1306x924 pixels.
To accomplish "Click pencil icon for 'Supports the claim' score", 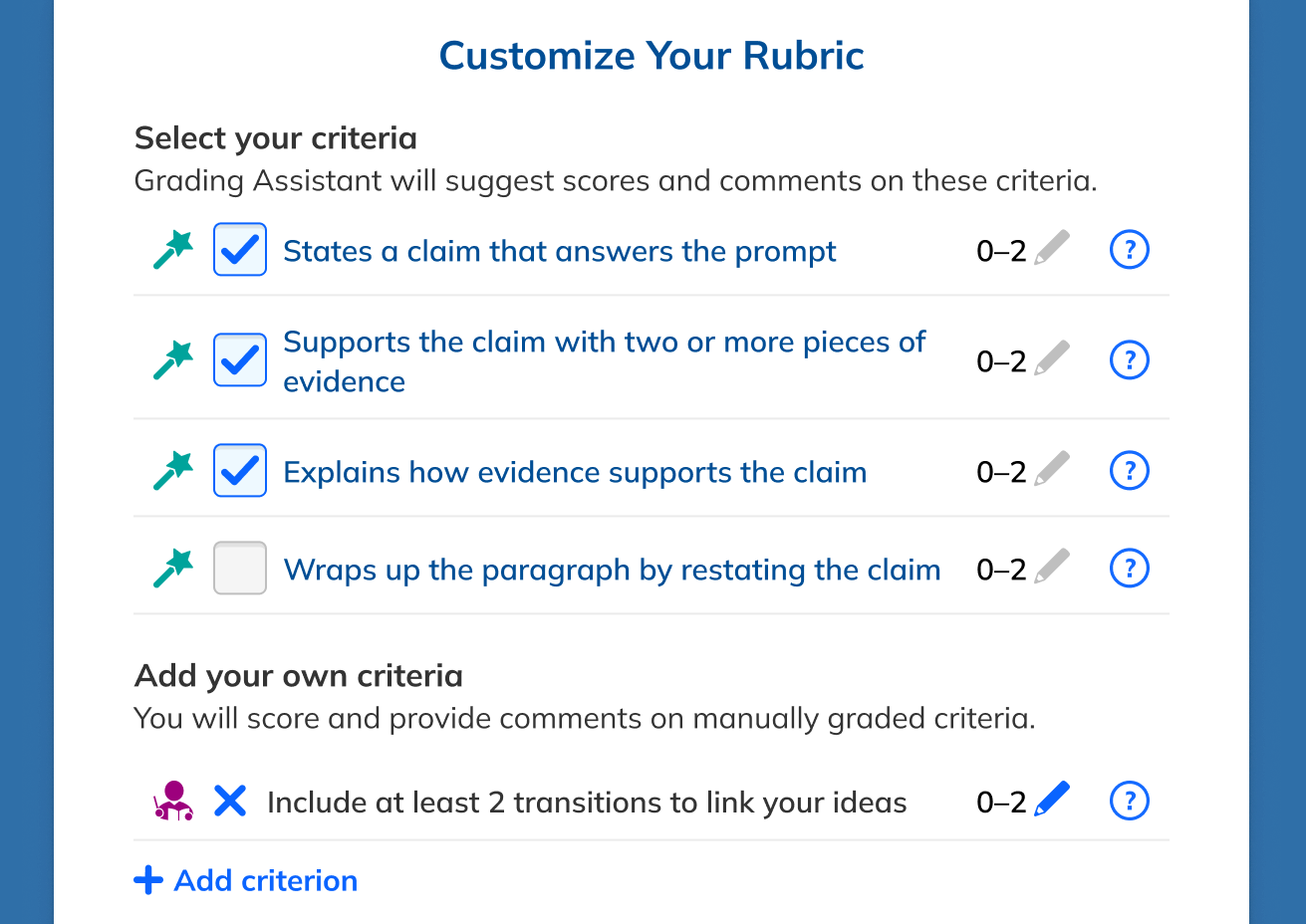I will click(1052, 358).
